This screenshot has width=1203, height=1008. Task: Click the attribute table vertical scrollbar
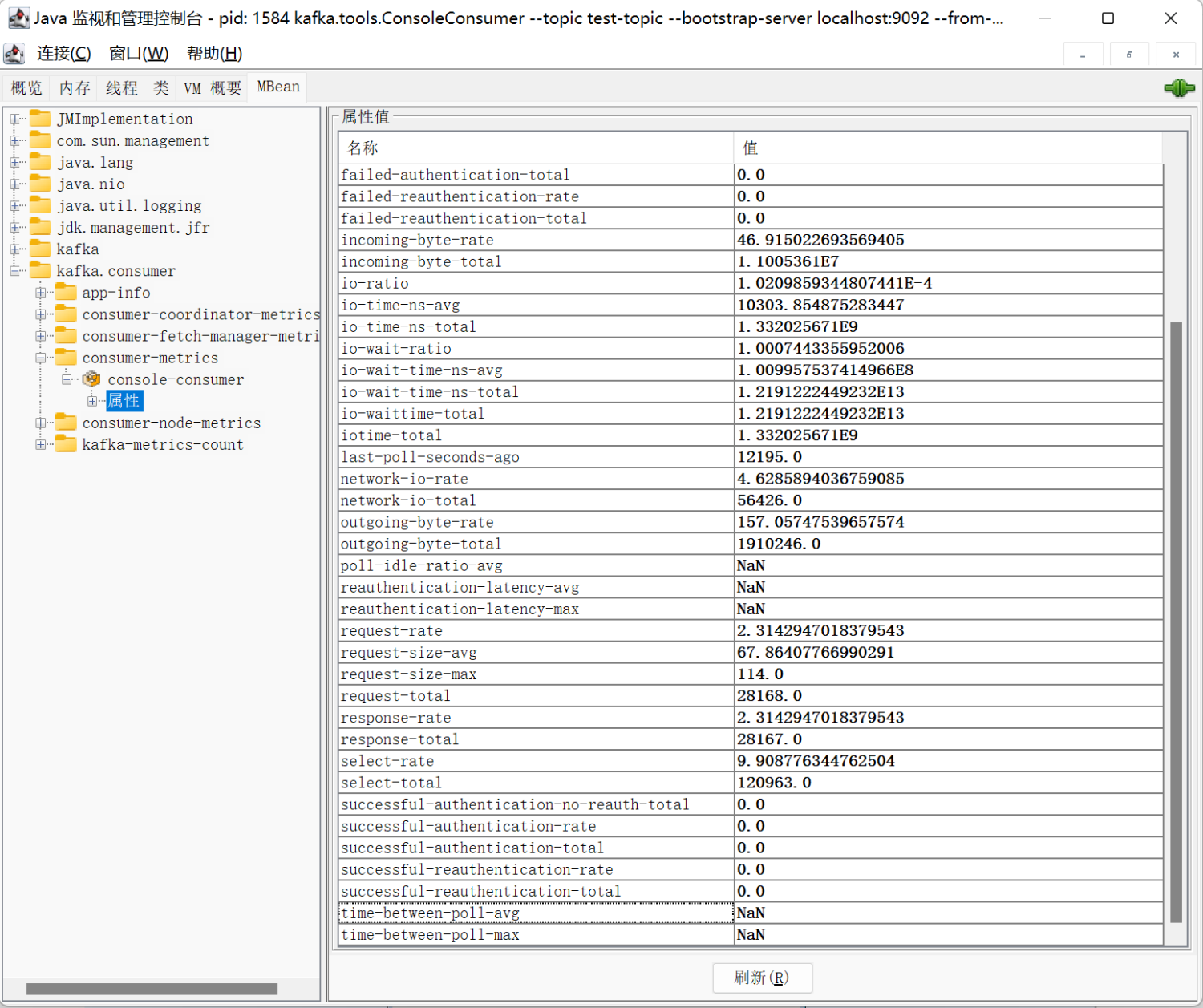pos(1176,621)
